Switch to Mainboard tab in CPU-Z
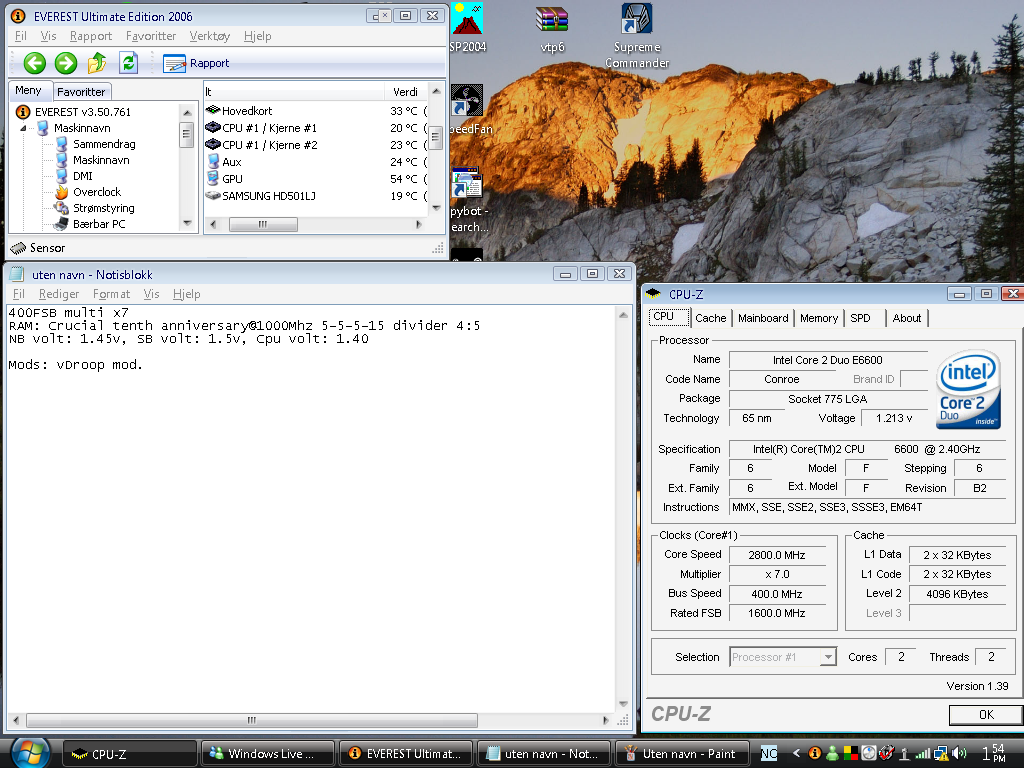Screen dimensions: 1024x768 click(x=763, y=318)
